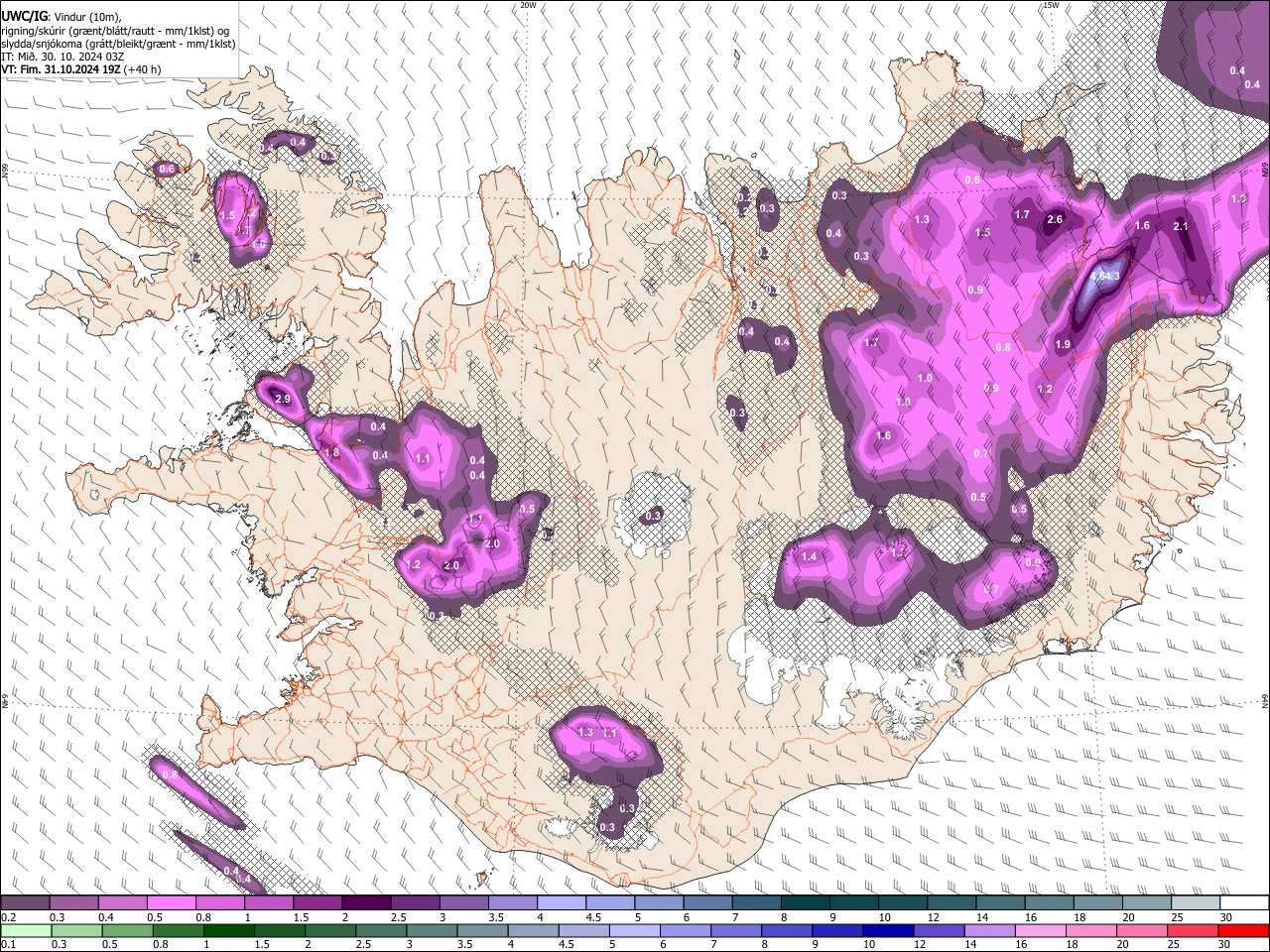Click the 0.3 value on the central white glacier
1270x952 pixels.
[x=653, y=516]
